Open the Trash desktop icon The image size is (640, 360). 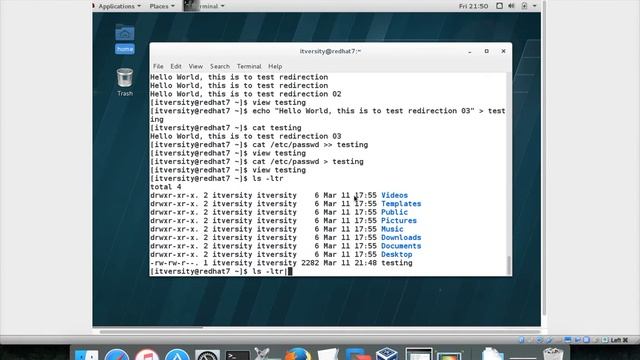(x=125, y=82)
